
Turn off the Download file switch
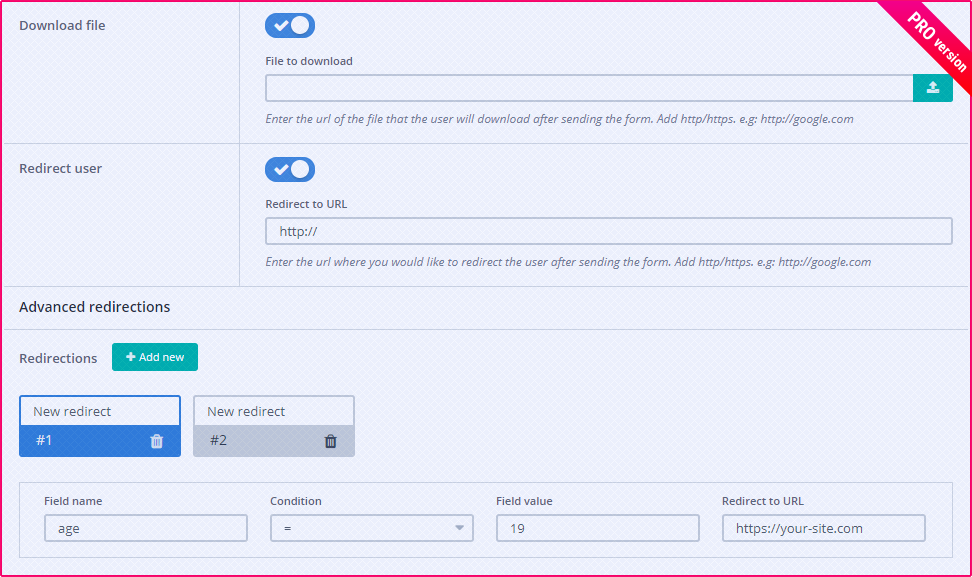point(290,26)
